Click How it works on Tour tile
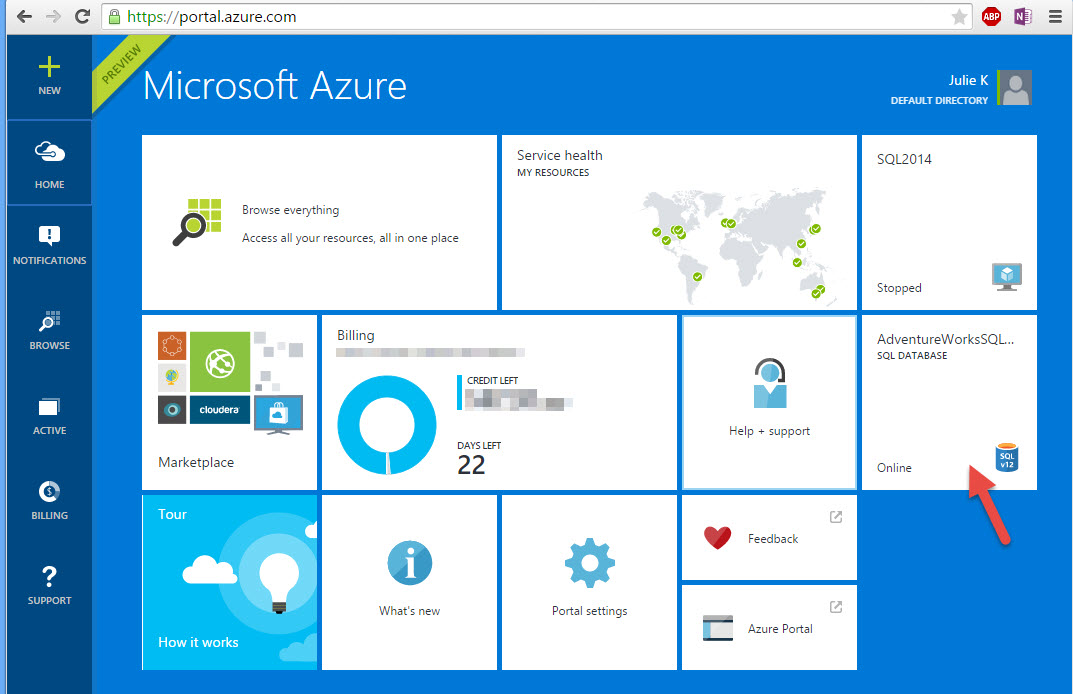The height and width of the screenshot is (694, 1073). [198, 642]
